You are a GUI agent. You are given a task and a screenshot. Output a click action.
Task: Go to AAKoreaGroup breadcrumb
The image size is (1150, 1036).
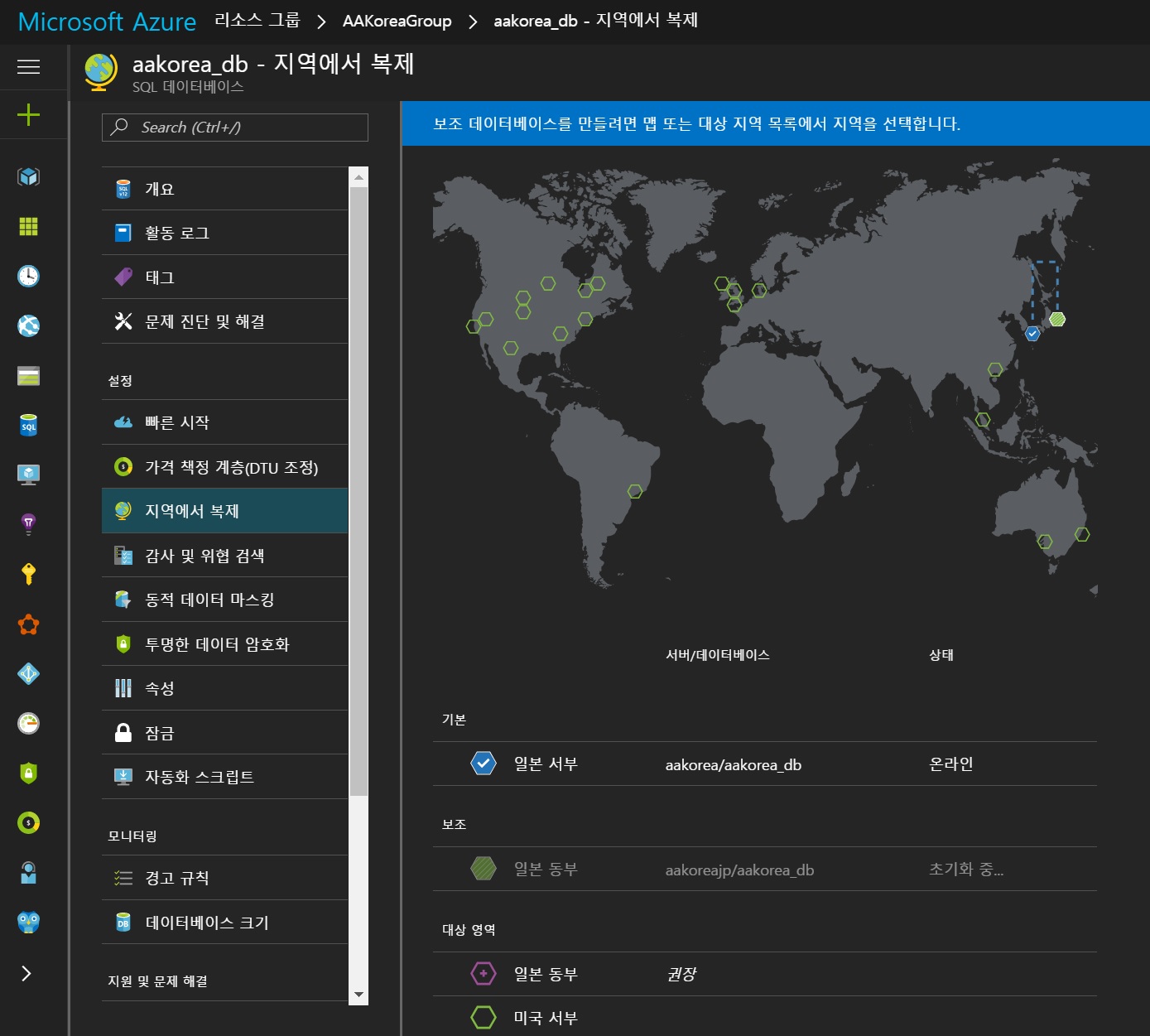[x=397, y=21]
